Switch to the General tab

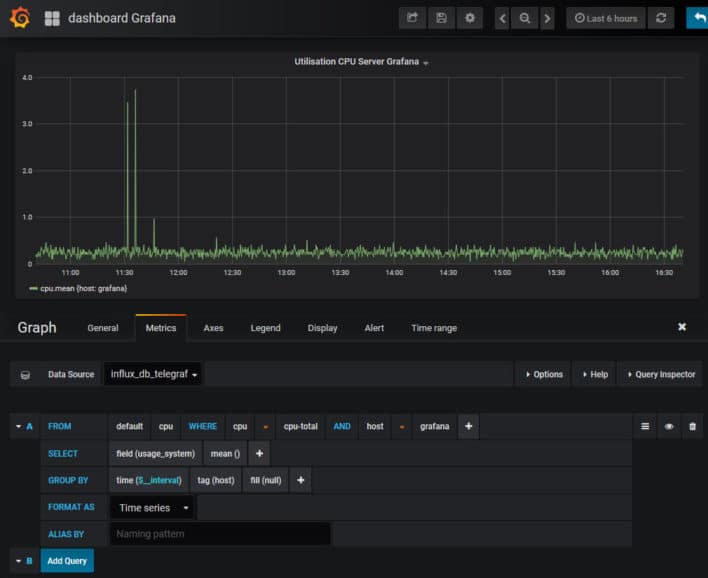click(103, 328)
